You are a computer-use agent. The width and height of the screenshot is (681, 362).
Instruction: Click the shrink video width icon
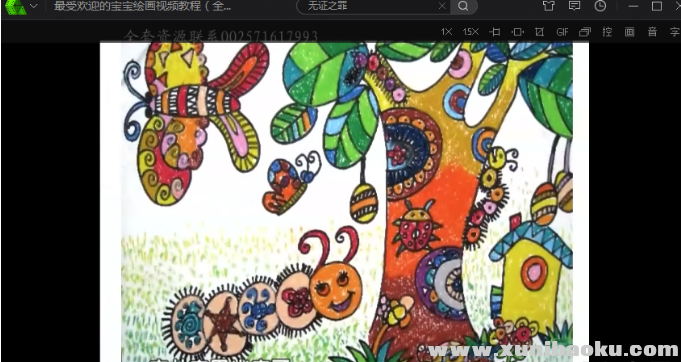[495, 32]
